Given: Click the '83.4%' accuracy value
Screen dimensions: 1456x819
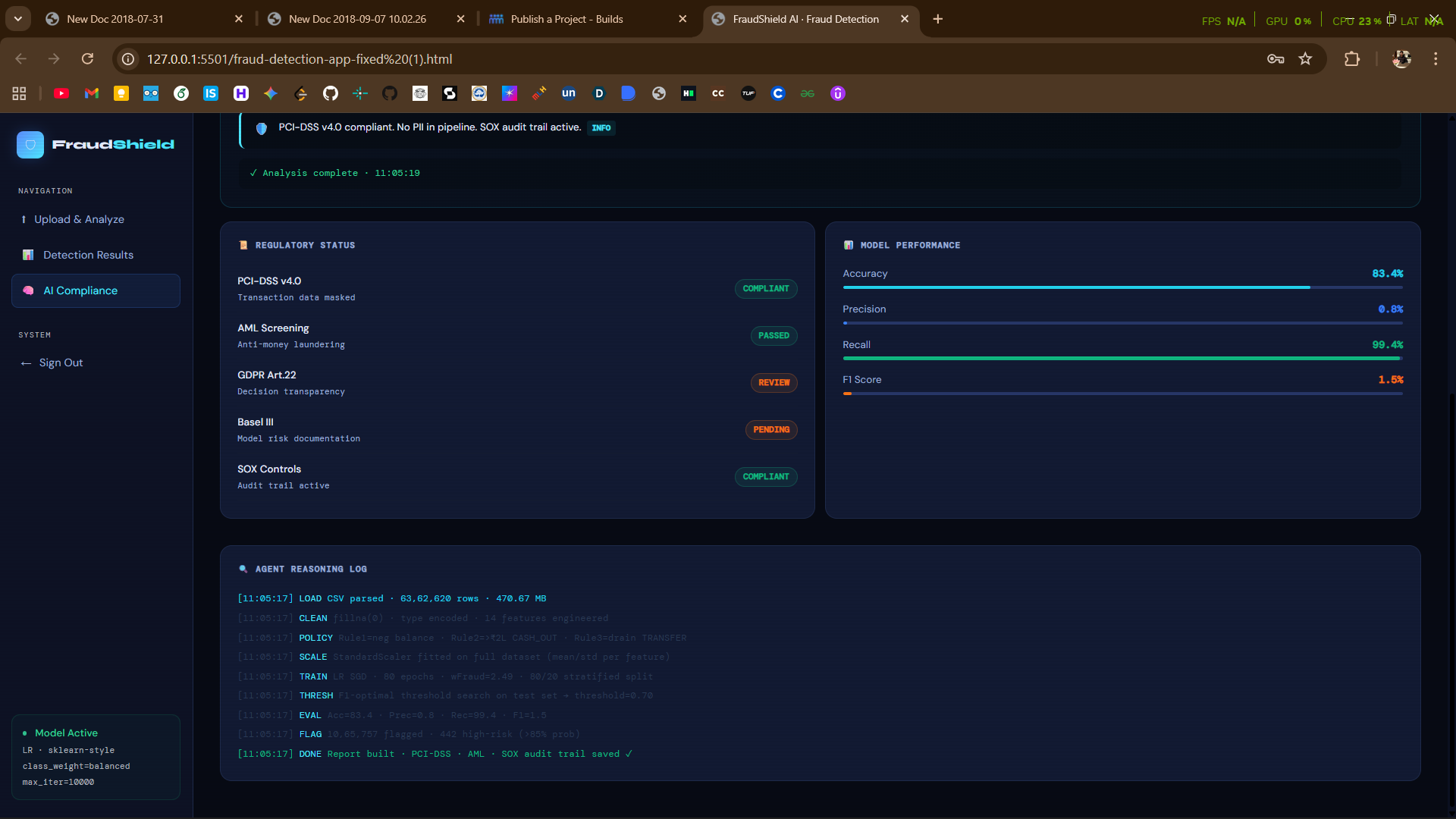Looking at the screenshot, I should pos(1387,273).
